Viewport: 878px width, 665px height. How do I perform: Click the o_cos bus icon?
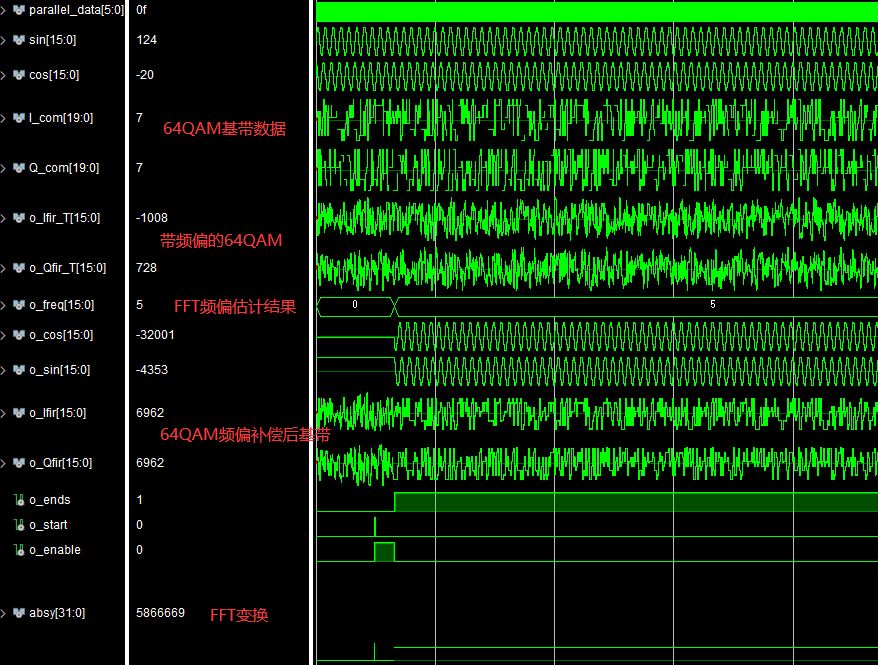point(19,335)
